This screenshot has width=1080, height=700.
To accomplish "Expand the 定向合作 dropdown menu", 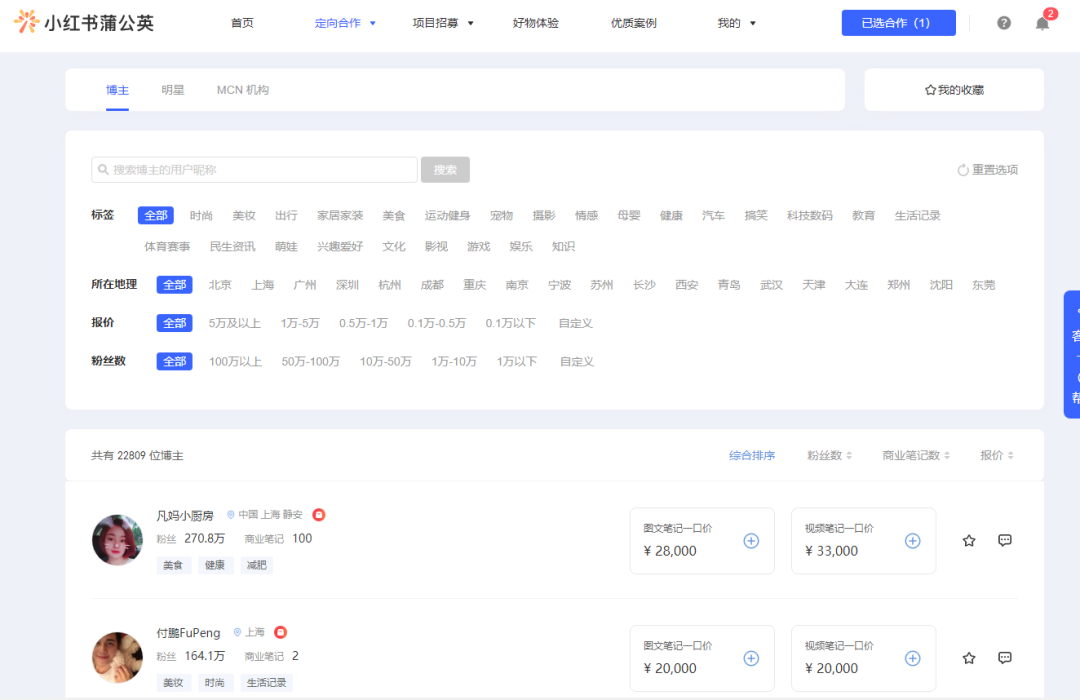I will [345, 23].
